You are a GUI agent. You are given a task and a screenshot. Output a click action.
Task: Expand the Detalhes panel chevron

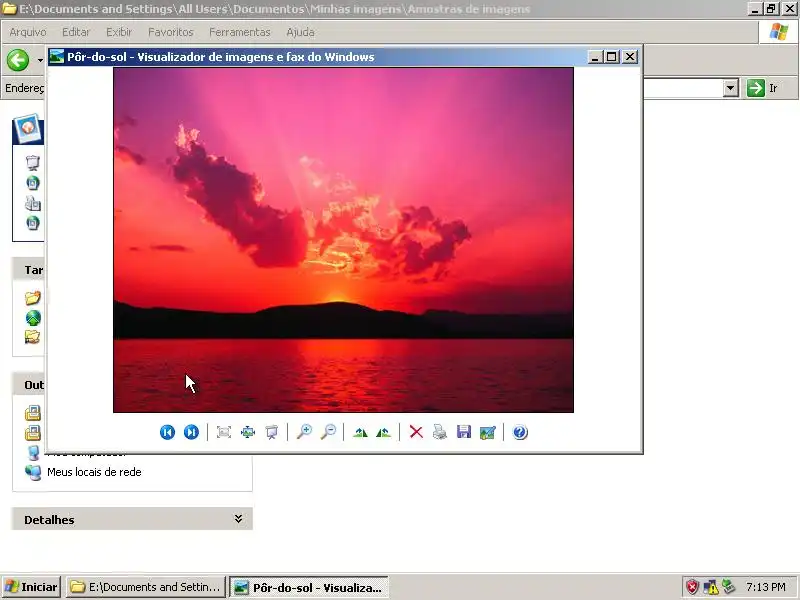[x=238, y=519]
